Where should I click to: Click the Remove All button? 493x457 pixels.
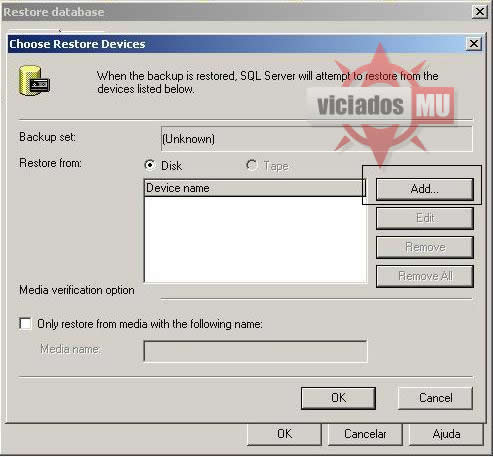425,276
